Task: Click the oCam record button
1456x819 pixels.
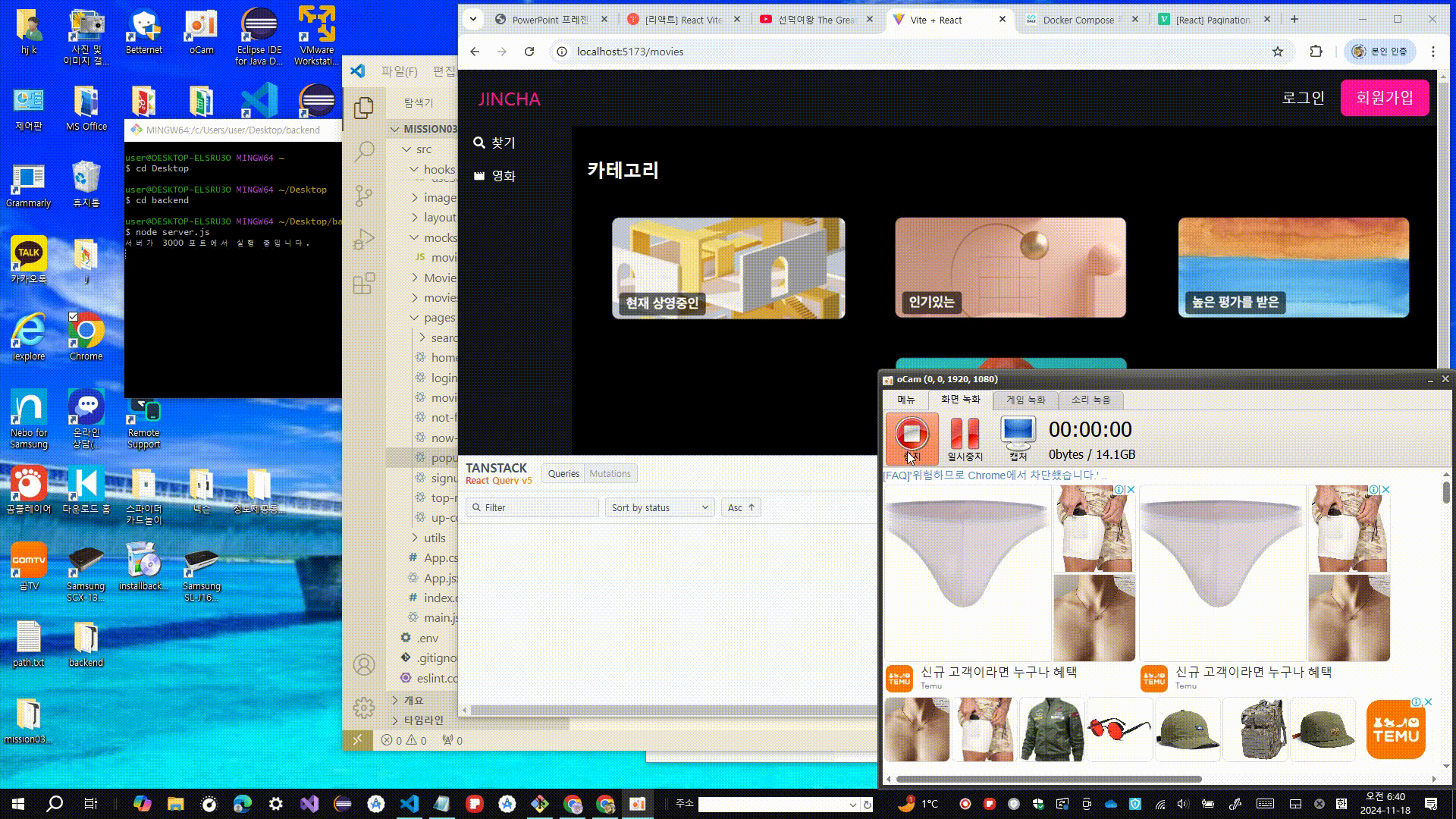Action: pos(912,439)
